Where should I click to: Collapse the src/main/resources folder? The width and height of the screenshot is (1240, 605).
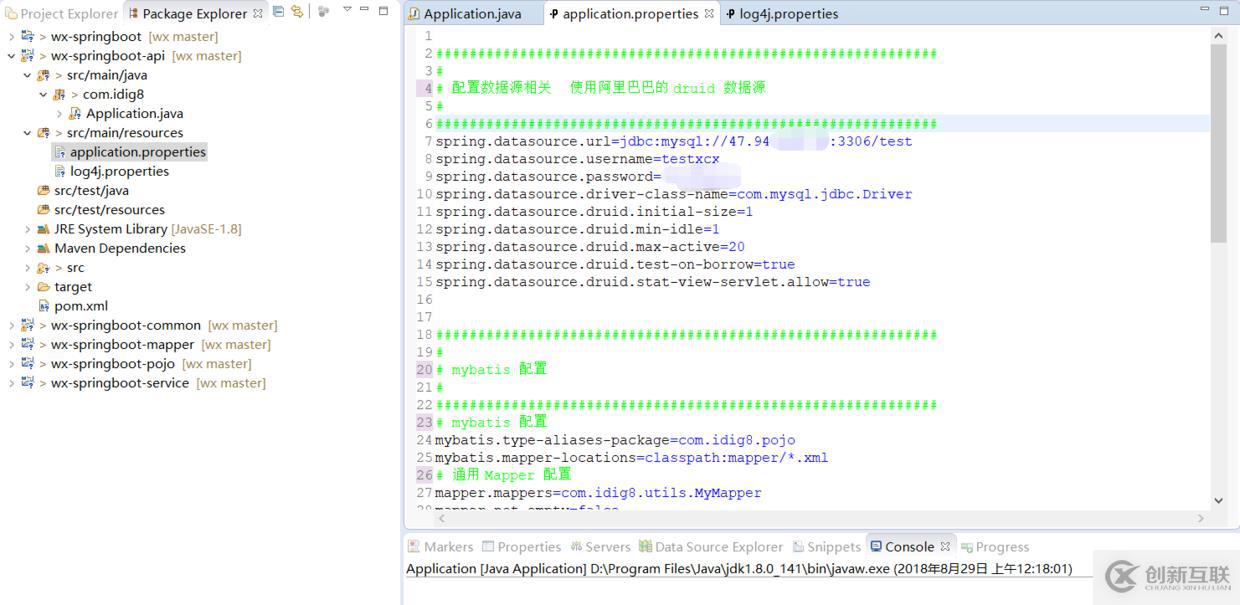pyautogui.click(x=27, y=133)
